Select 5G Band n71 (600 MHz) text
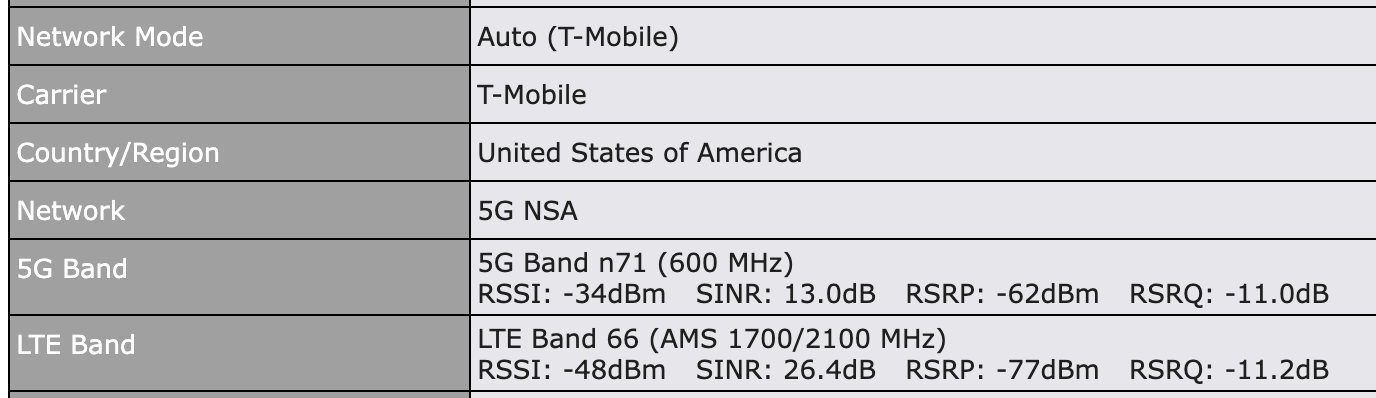1376x398 pixels. pyautogui.click(x=635, y=265)
